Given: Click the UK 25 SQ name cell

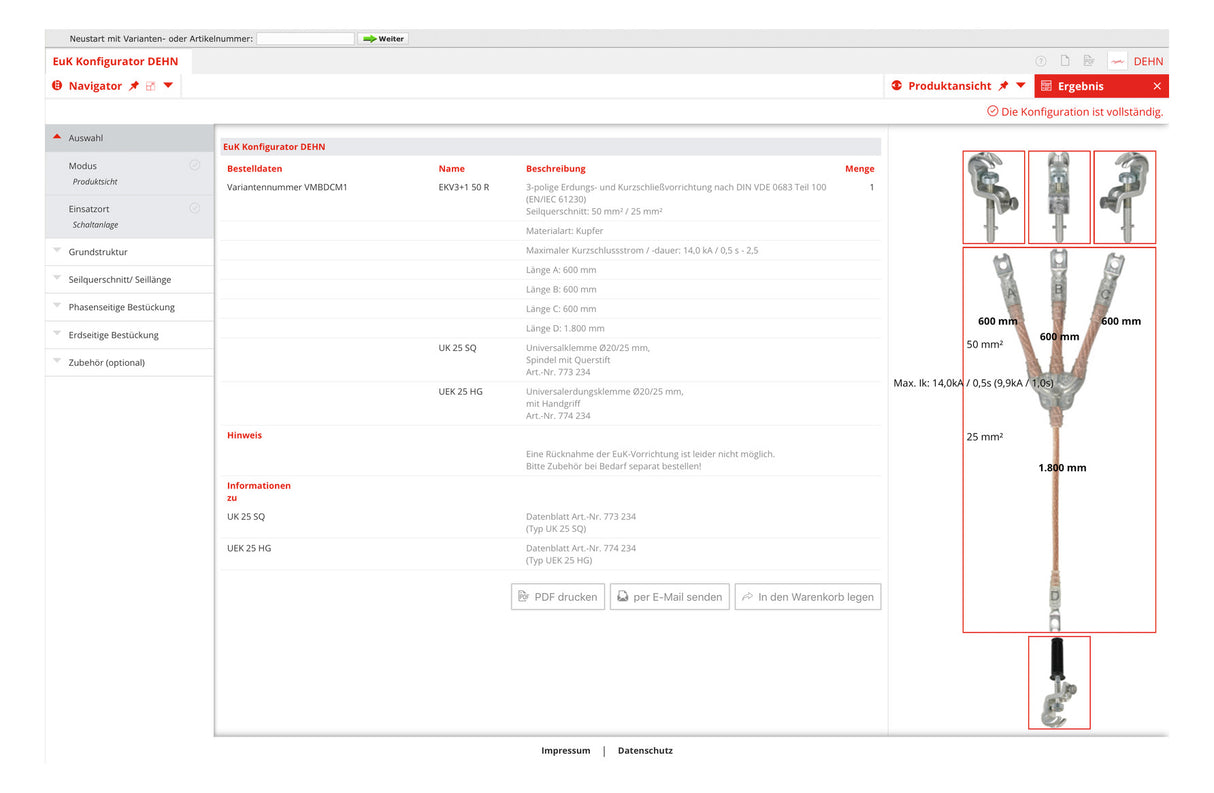Looking at the screenshot, I should [457, 348].
